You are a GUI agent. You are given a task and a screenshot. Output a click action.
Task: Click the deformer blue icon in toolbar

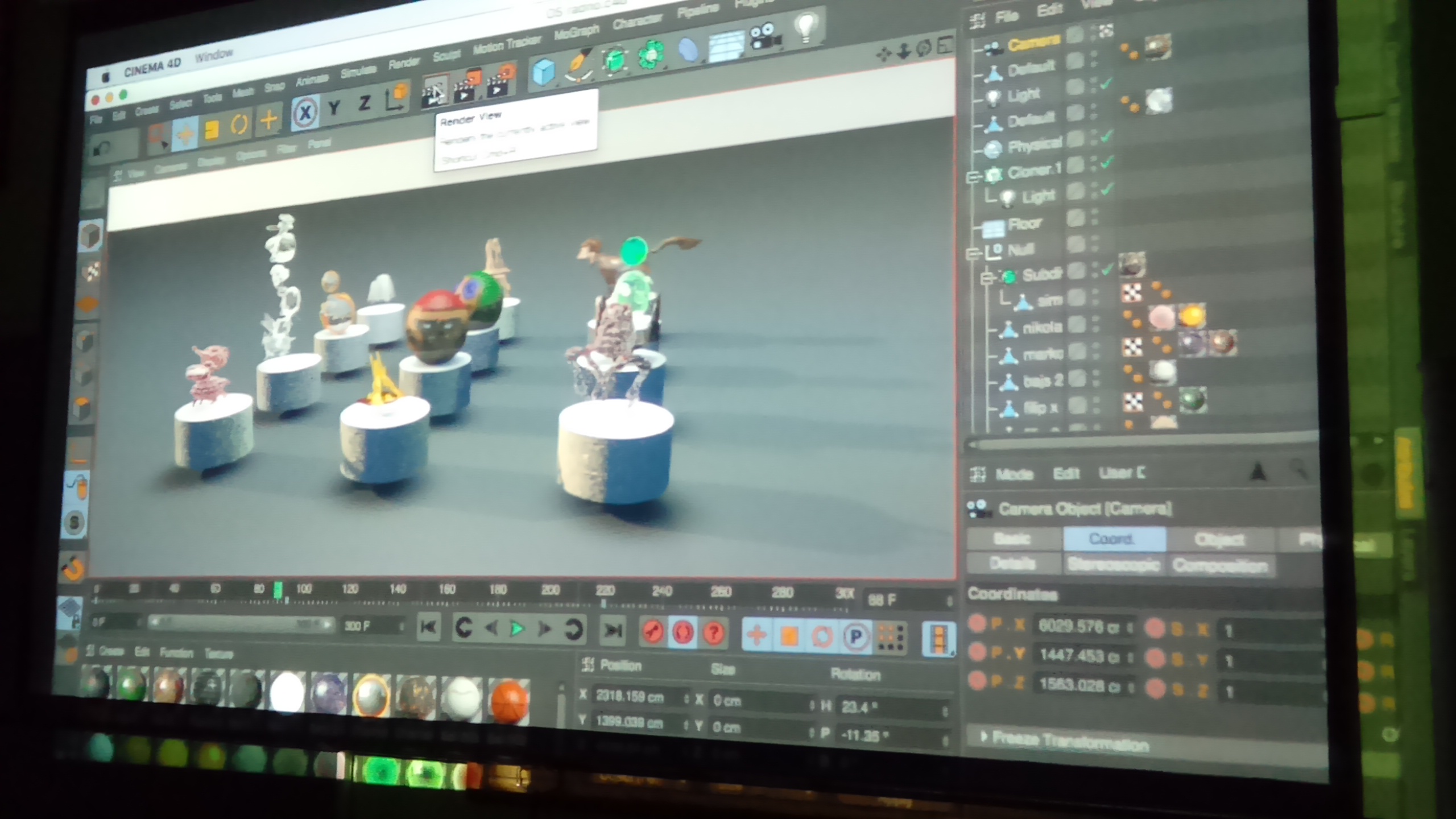pos(688,49)
